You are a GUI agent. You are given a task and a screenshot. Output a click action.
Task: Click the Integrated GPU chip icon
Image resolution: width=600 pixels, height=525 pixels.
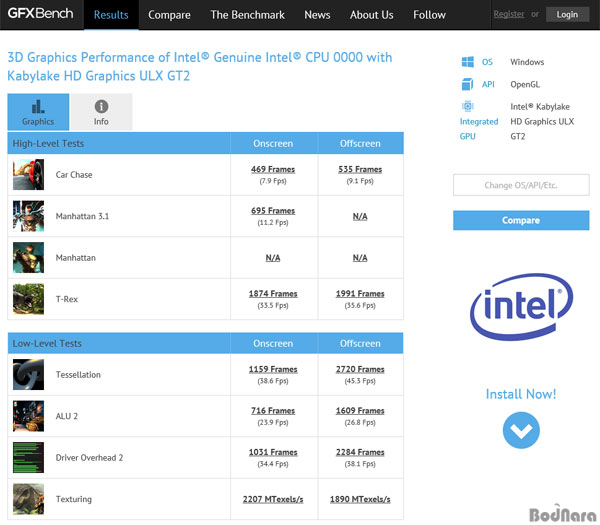coord(468,106)
